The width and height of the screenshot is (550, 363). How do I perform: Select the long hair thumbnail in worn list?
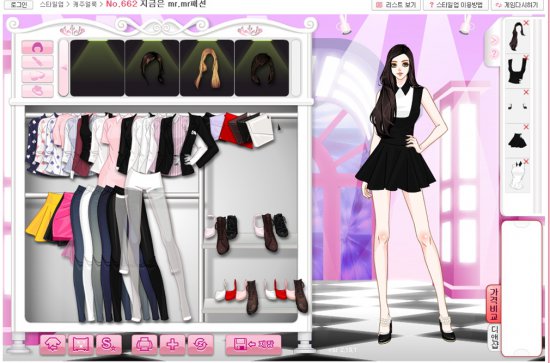pyautogui.click(x=517, y=36)
